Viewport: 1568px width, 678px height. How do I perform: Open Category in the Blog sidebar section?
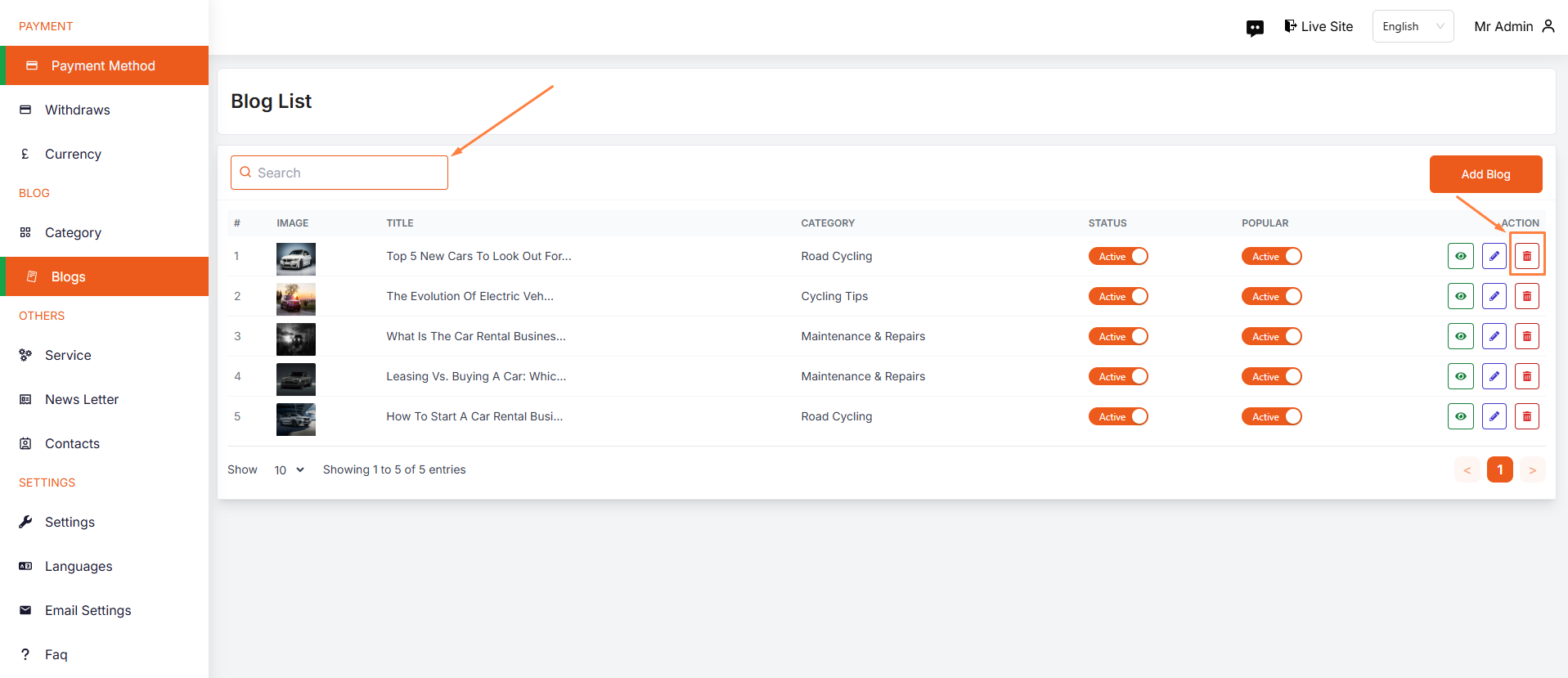click(x=73, y=232)
